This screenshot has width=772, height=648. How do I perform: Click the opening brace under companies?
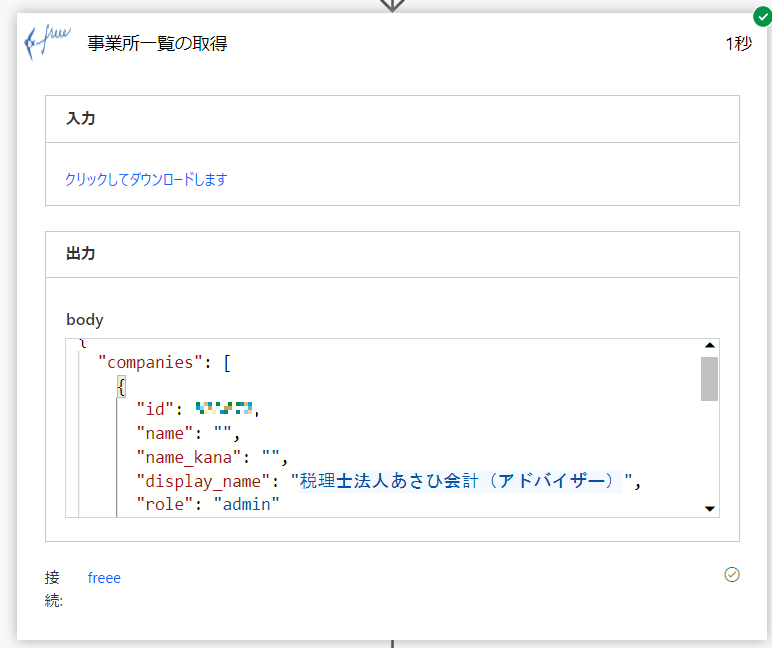click(x=121, y=386)
